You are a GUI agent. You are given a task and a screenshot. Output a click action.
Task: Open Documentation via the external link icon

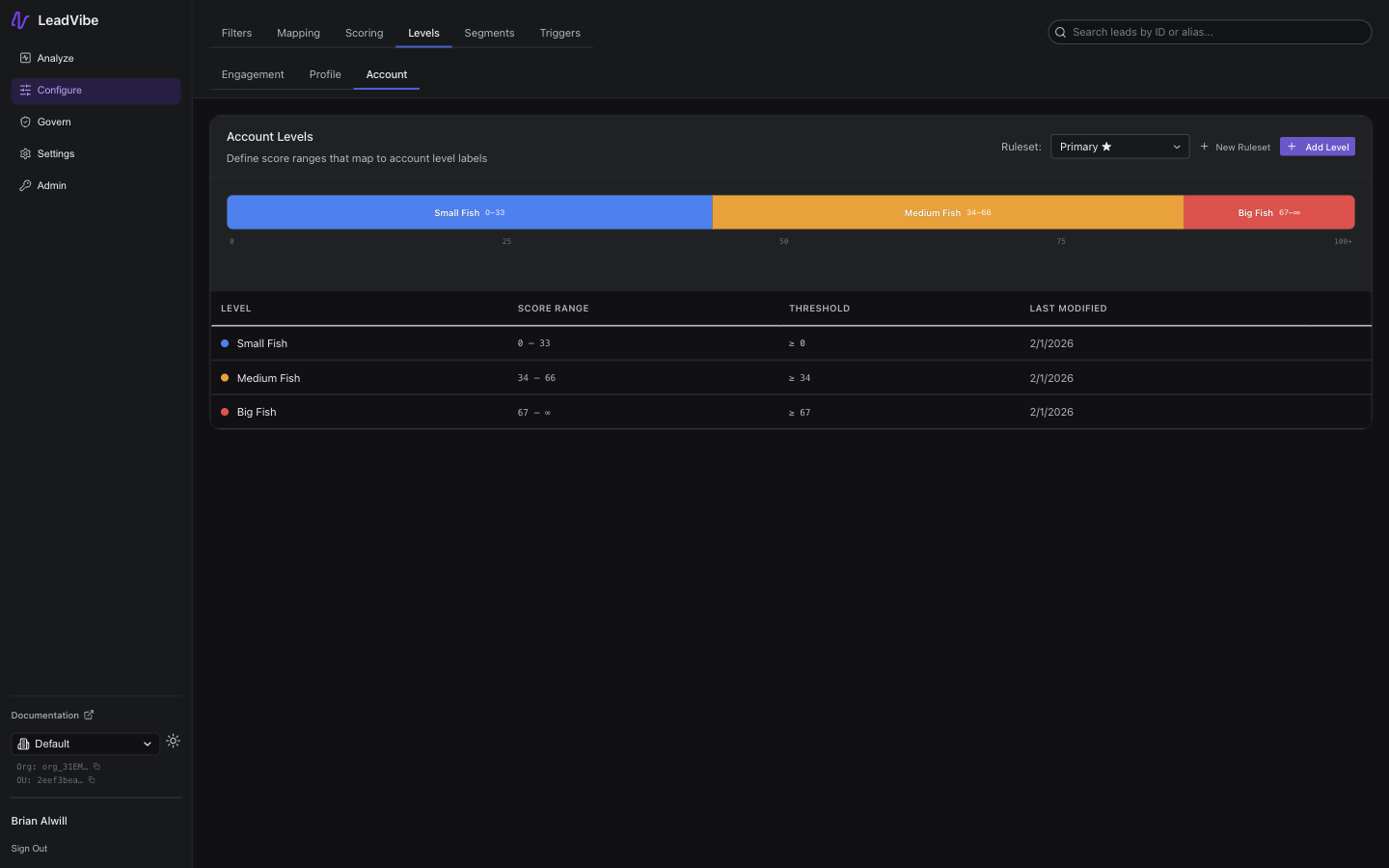pos(89,715)
